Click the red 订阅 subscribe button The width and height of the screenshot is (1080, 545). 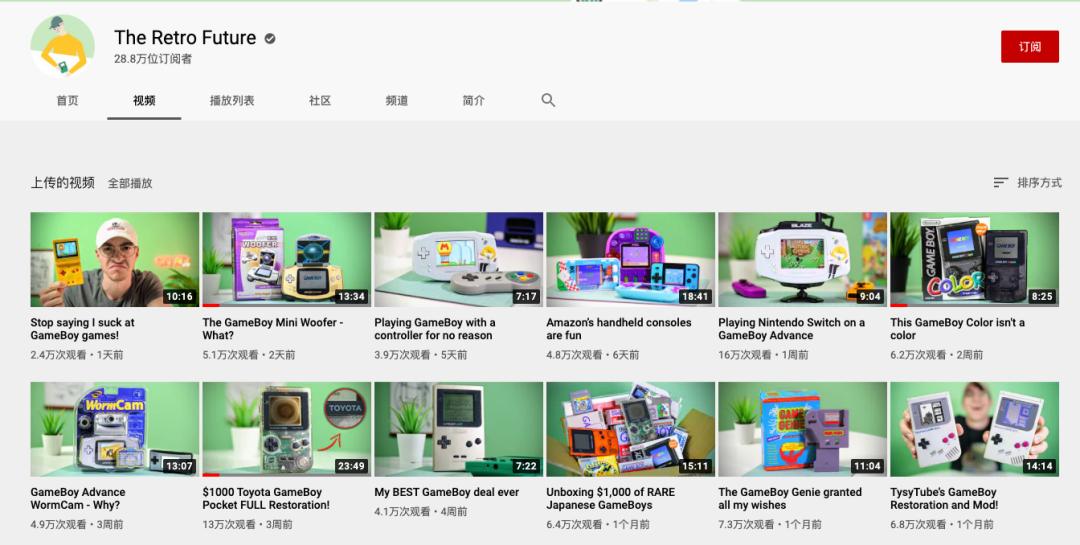(x=1030, y=47)
